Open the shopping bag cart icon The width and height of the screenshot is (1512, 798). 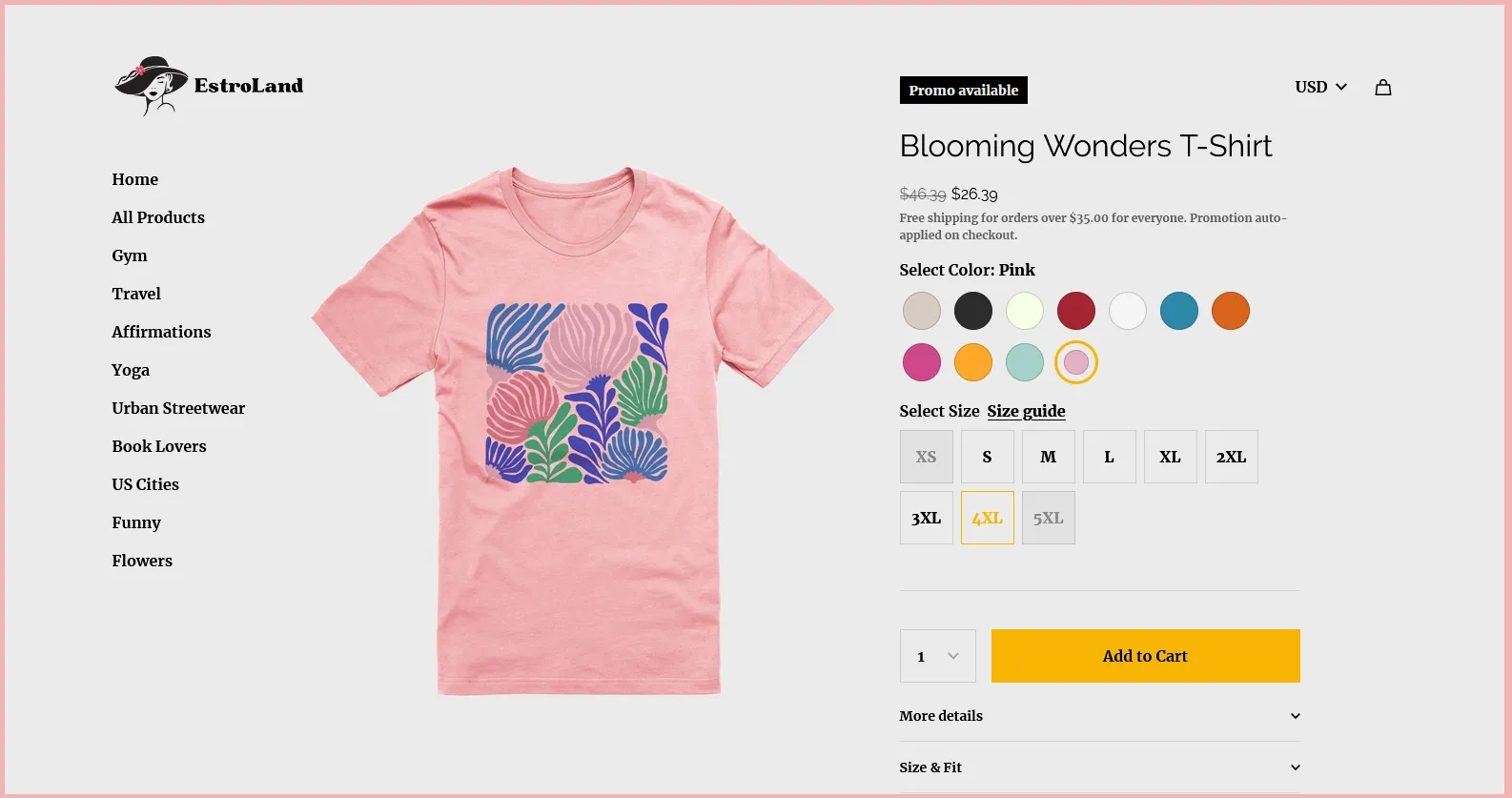pos(1382,88)
